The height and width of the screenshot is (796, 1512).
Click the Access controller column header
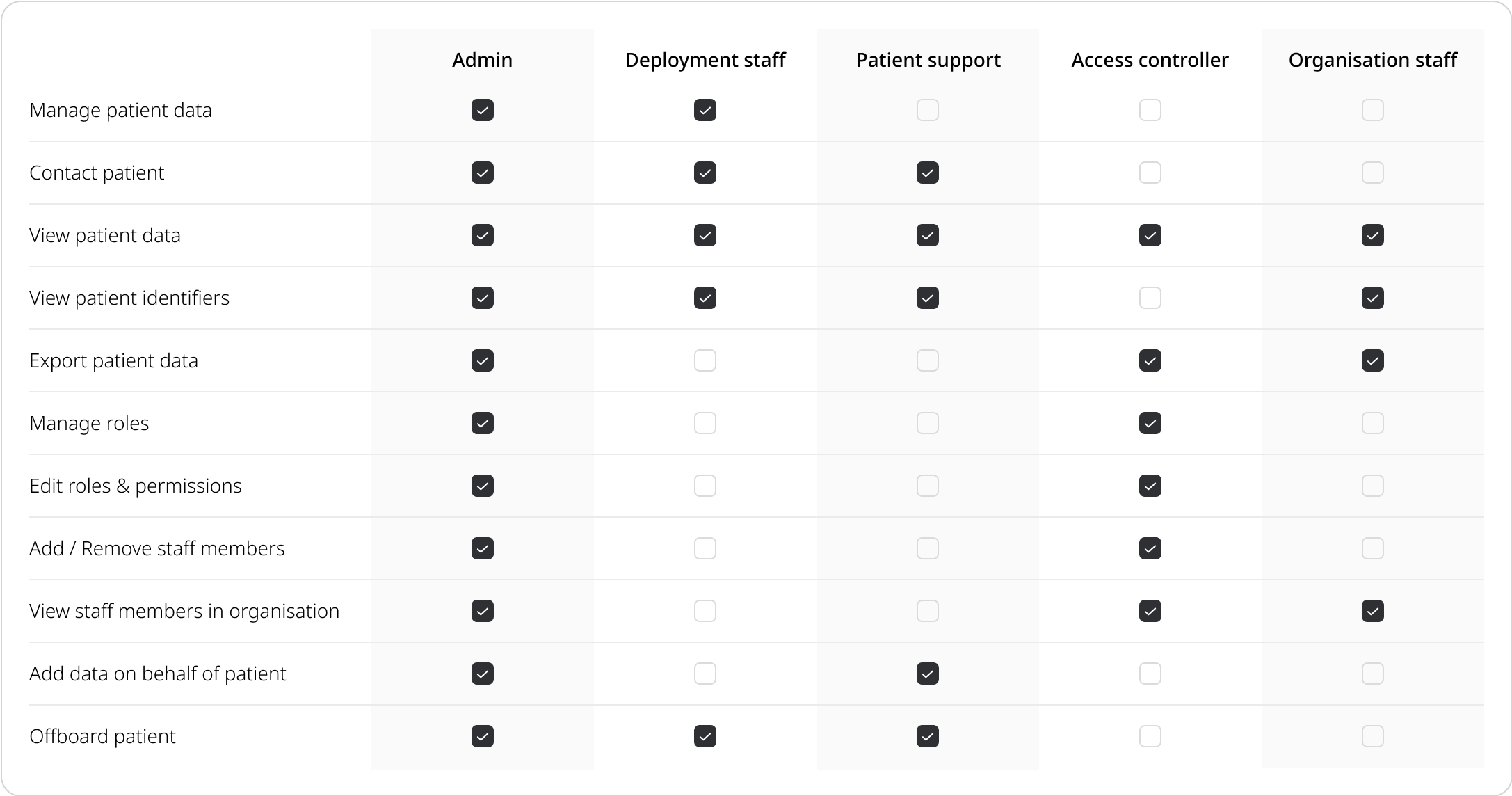click(1150, 60)
